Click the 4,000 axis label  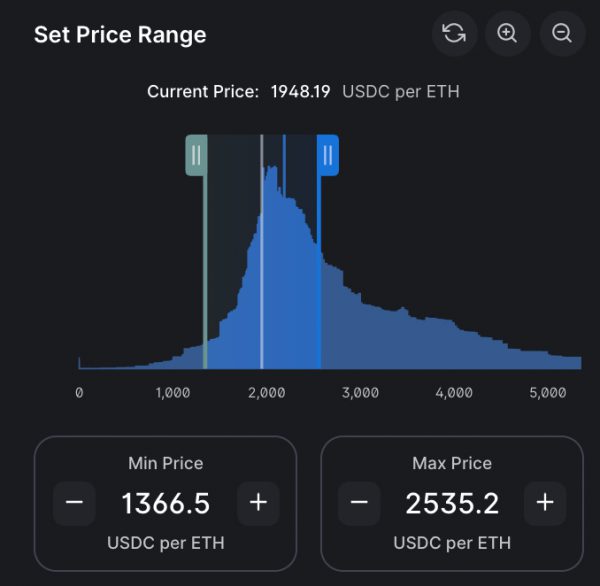tap(454, 393)
